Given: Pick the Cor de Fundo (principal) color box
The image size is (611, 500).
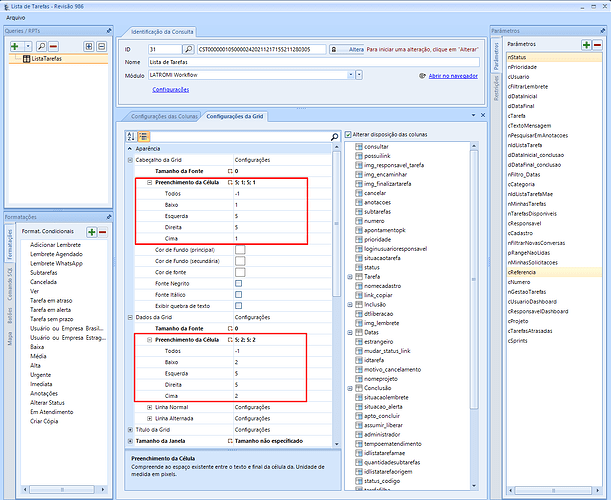Looking at the screenshot, I should coord(239,248).
